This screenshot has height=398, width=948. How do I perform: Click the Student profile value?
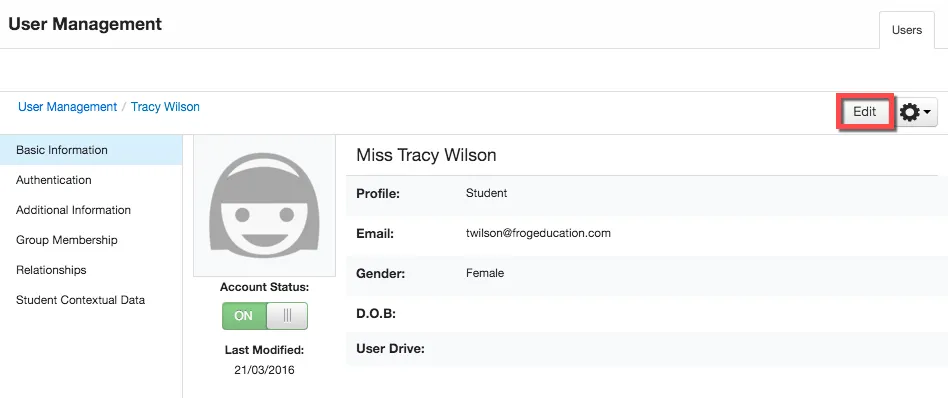pos(486,194)
